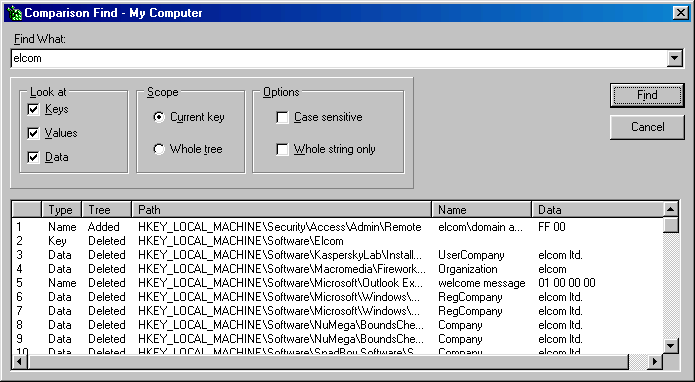Screen dimensions: 695x382
Task: Sort results by Type column header
Action: 62,209
